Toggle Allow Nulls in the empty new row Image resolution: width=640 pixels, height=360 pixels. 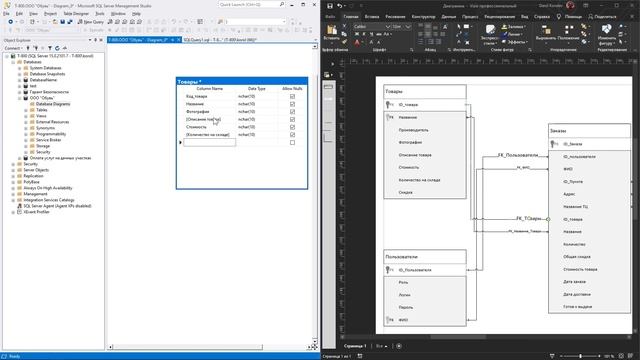pyautogui.click(x=292, y=142)
